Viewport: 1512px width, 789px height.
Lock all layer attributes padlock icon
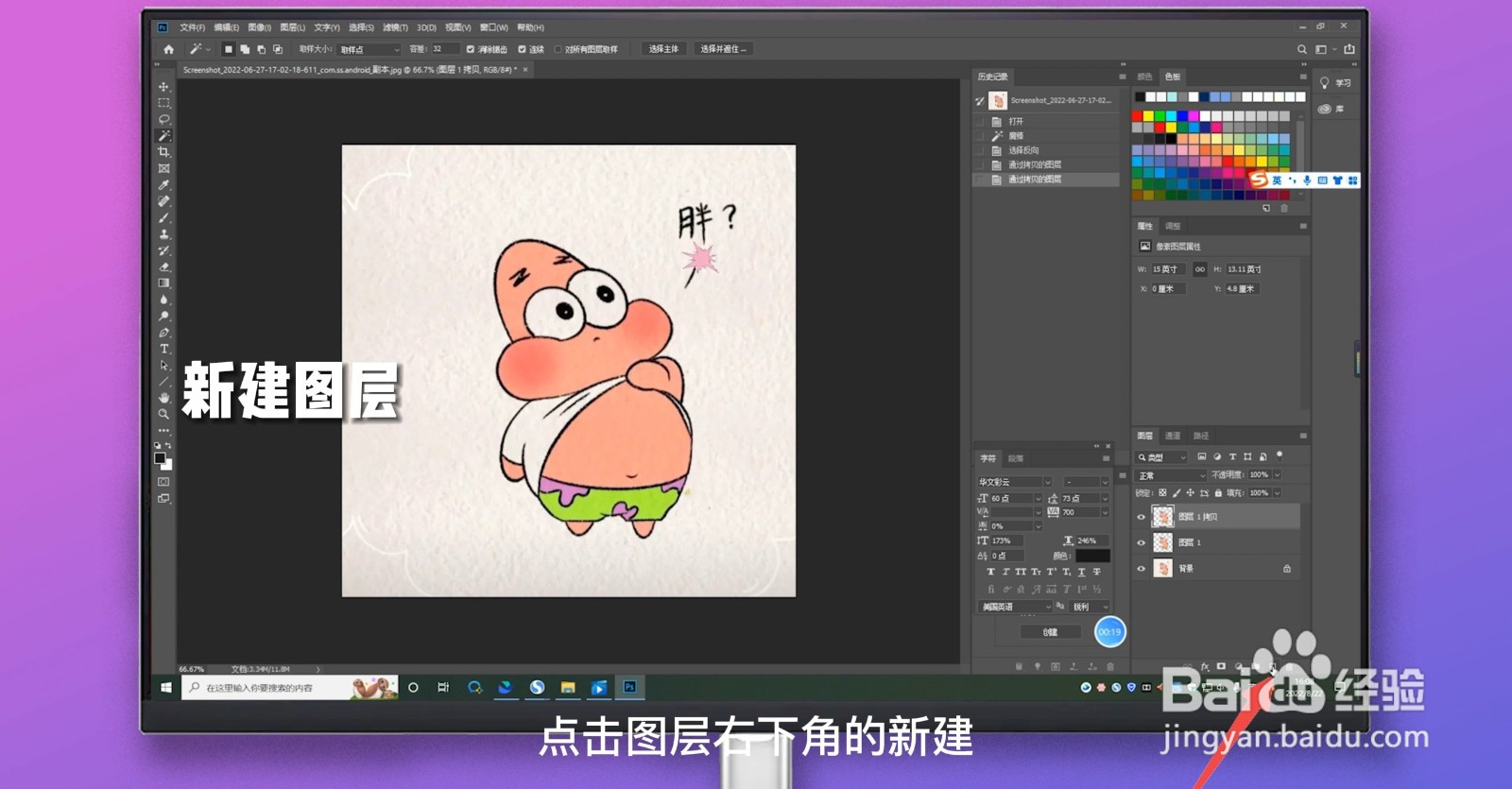point(1218,493)
